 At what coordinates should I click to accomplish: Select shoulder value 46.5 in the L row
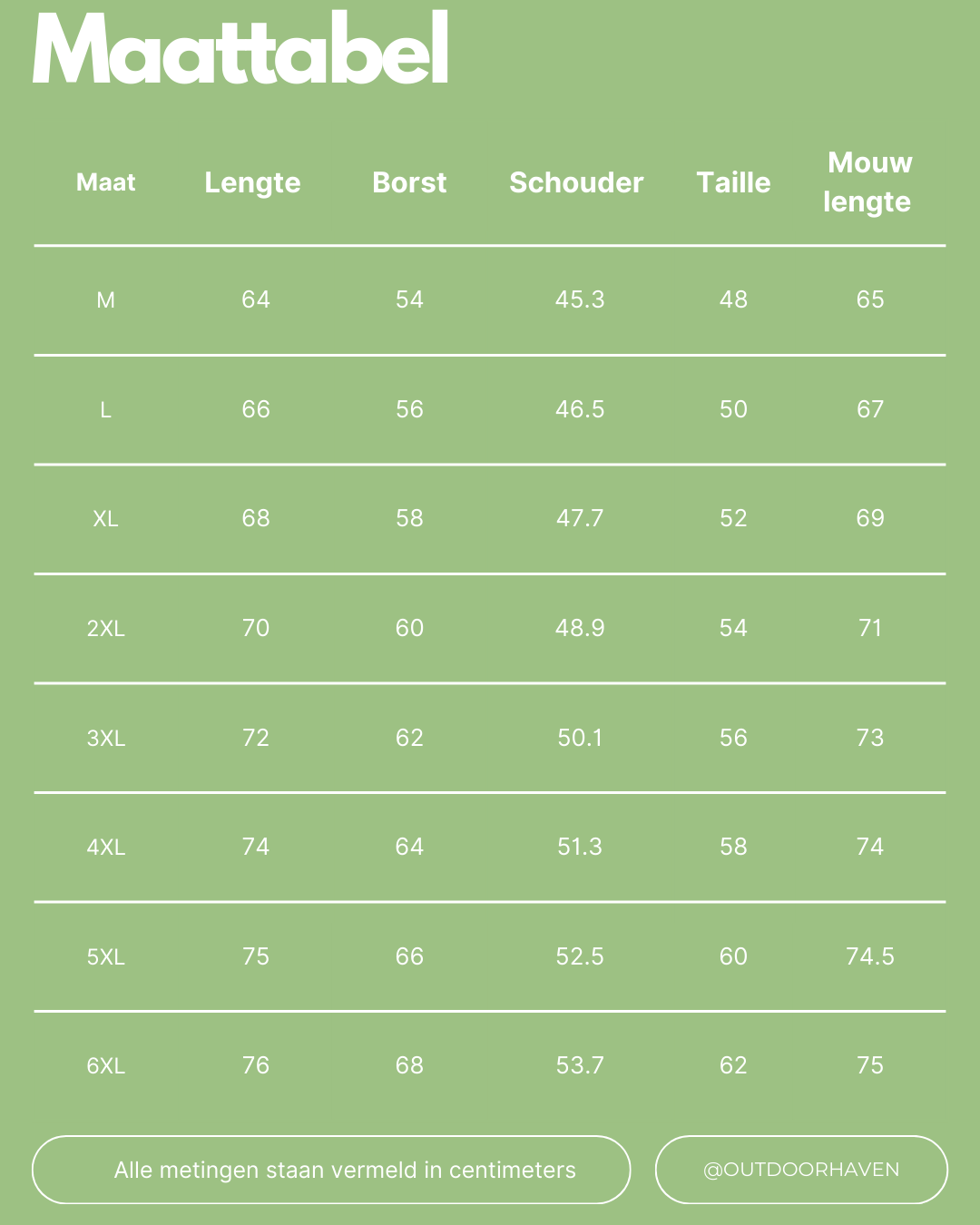click(x=580, y=409)
